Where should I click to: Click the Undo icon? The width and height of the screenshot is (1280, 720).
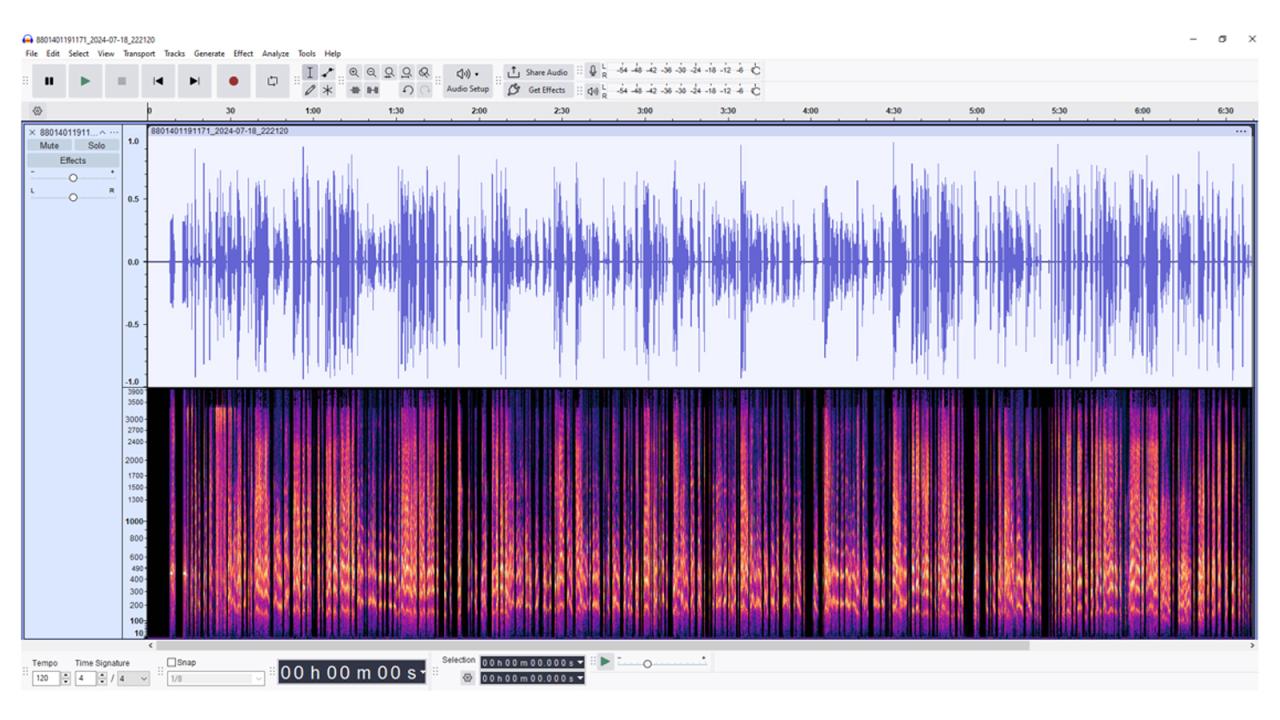tap(408, 89)
